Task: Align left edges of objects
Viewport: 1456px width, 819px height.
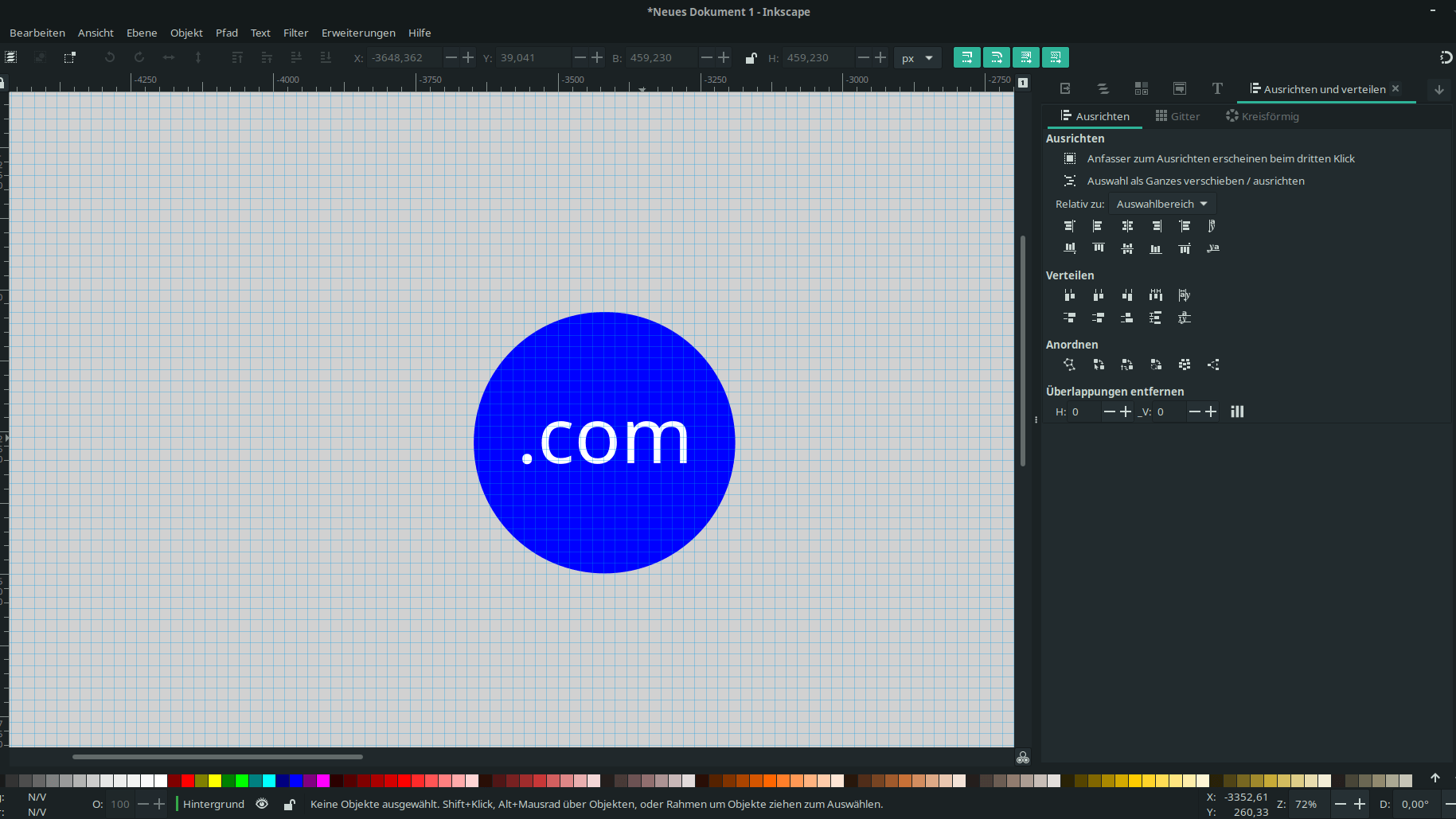Action: (x=1098, y=226)
